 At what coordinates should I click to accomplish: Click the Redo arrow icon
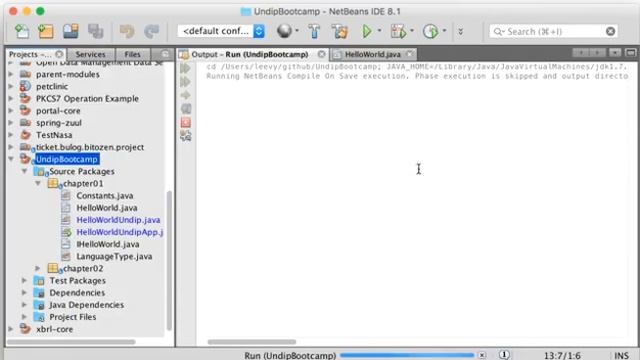click(151, 31)
